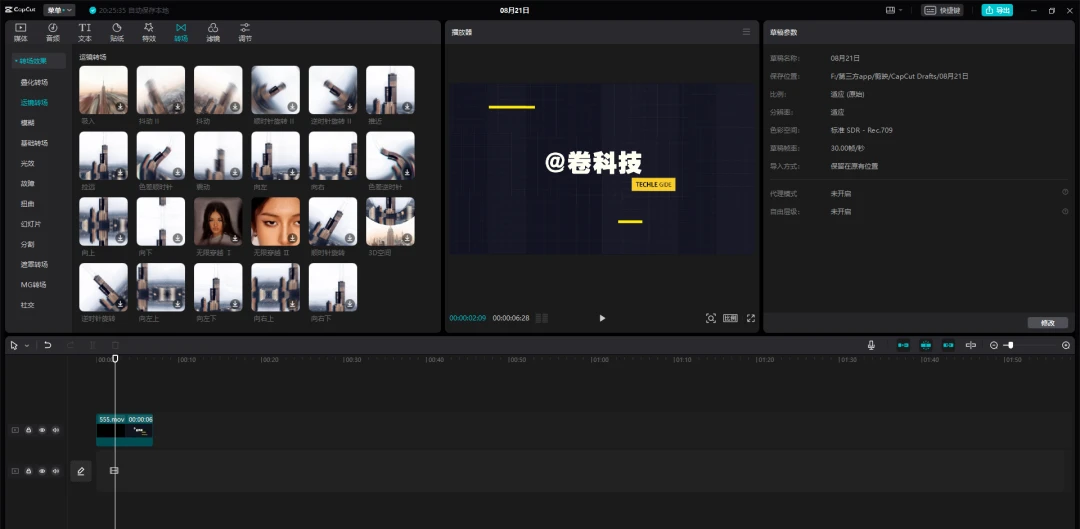This screenshot has width=1080, height=529.
Task: Open the layout dropdown in the title bar
Action: point(894,10)
